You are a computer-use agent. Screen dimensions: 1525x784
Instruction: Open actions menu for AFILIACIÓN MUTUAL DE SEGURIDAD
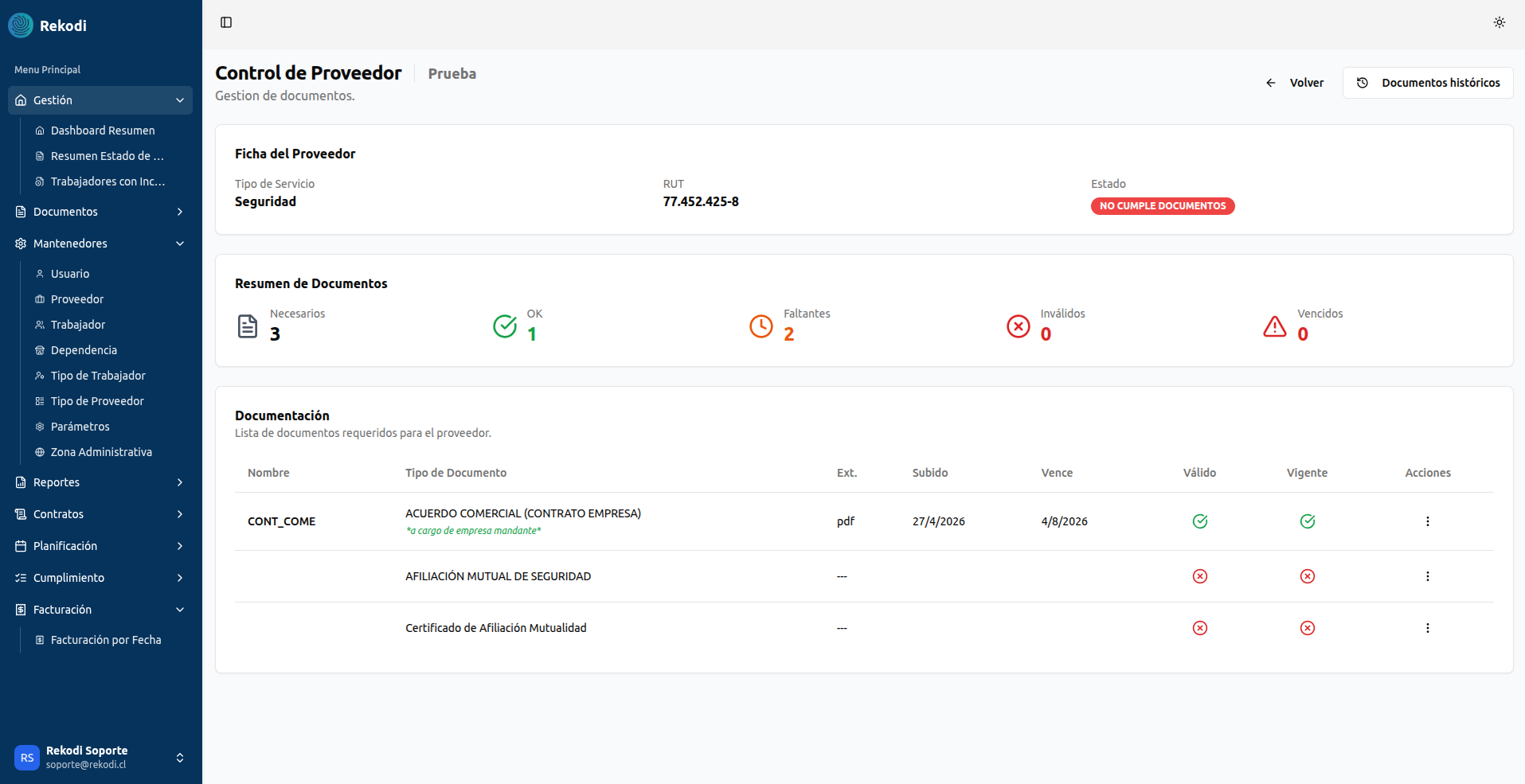click(1428, 576)
